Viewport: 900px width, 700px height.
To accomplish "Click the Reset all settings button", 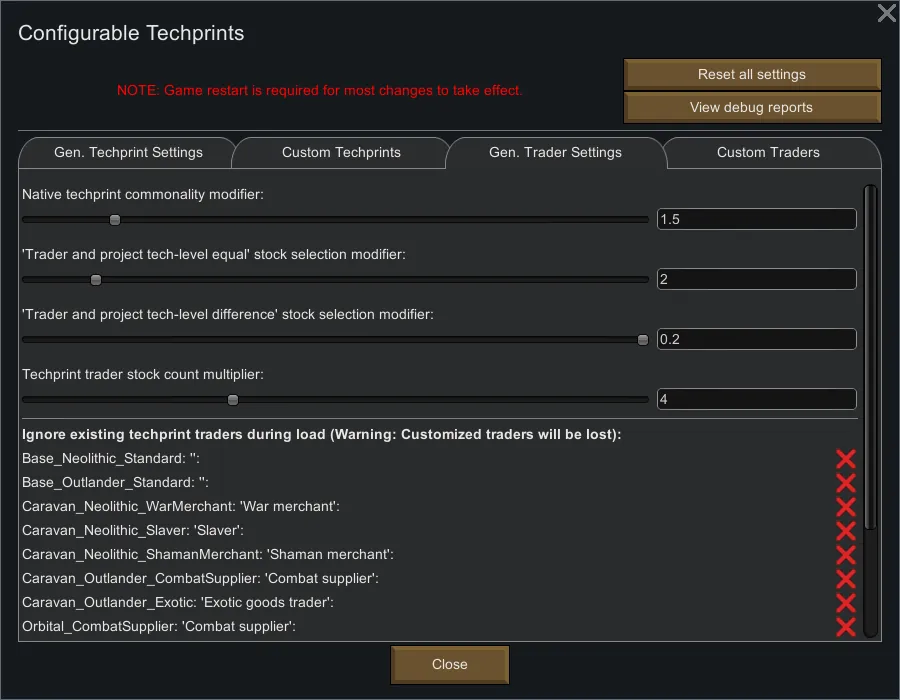I will 752,75.
